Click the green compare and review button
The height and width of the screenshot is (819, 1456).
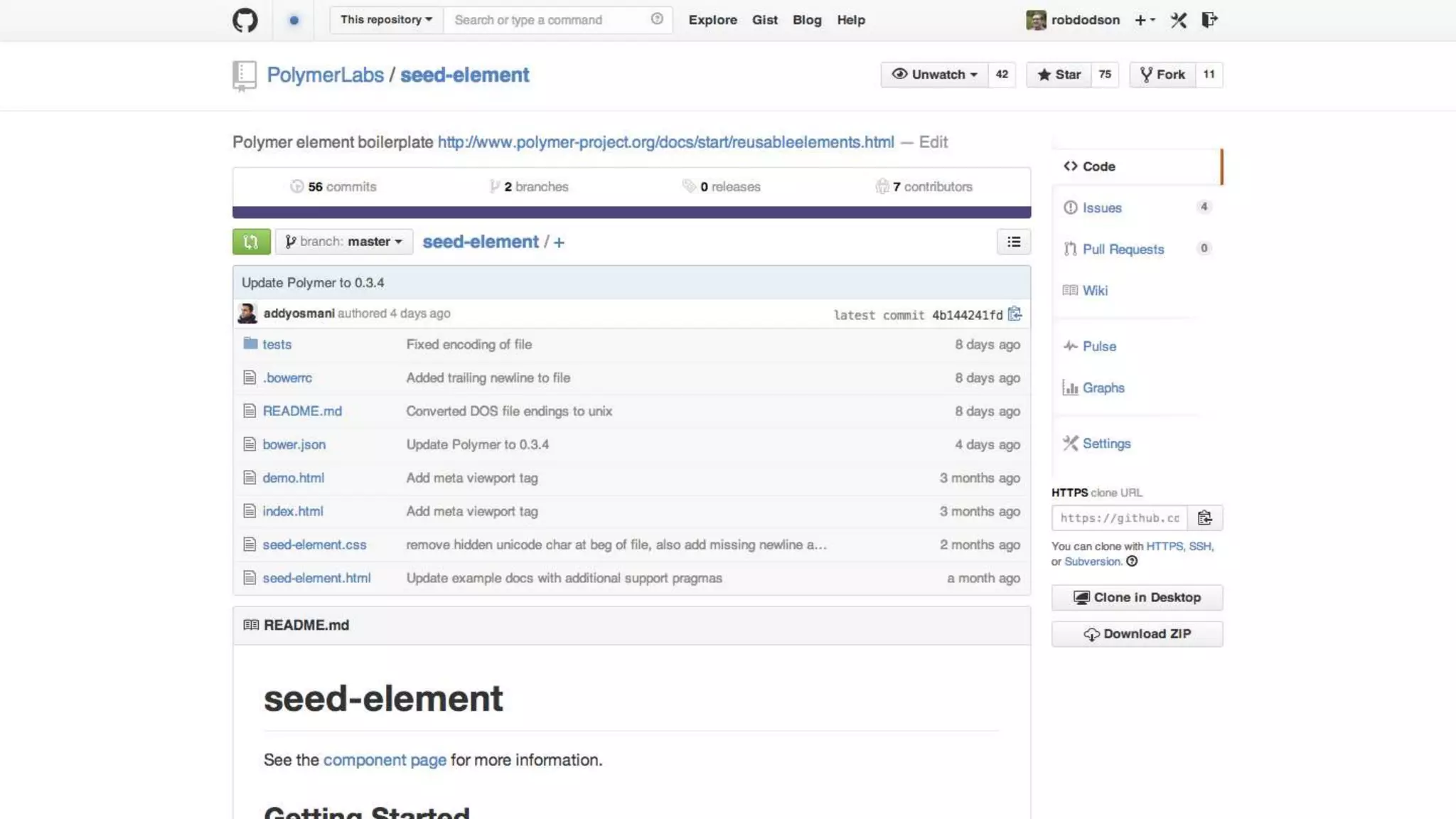[251, 242]
